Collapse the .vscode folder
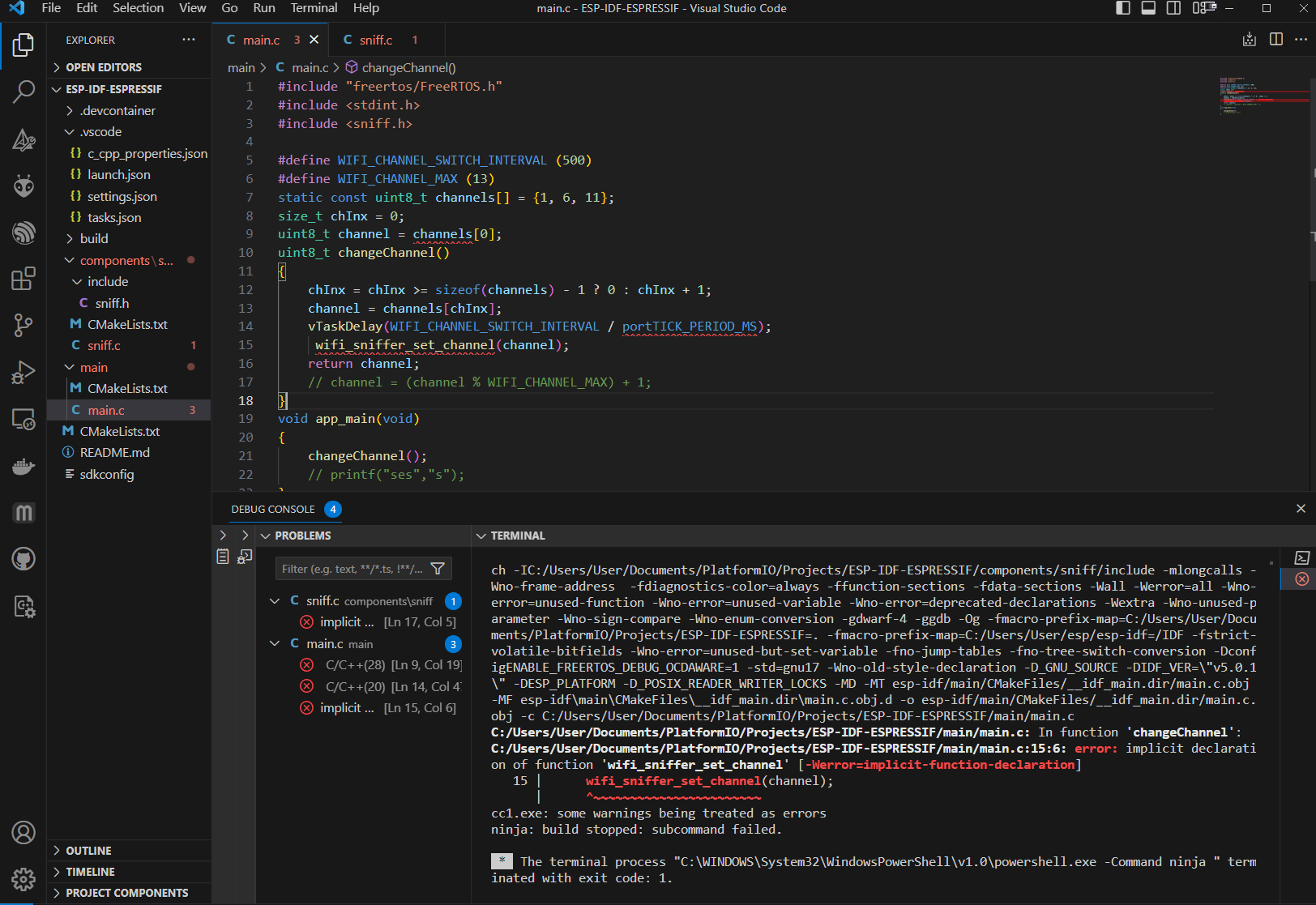The image size is (1316, 905). [130, 132]
